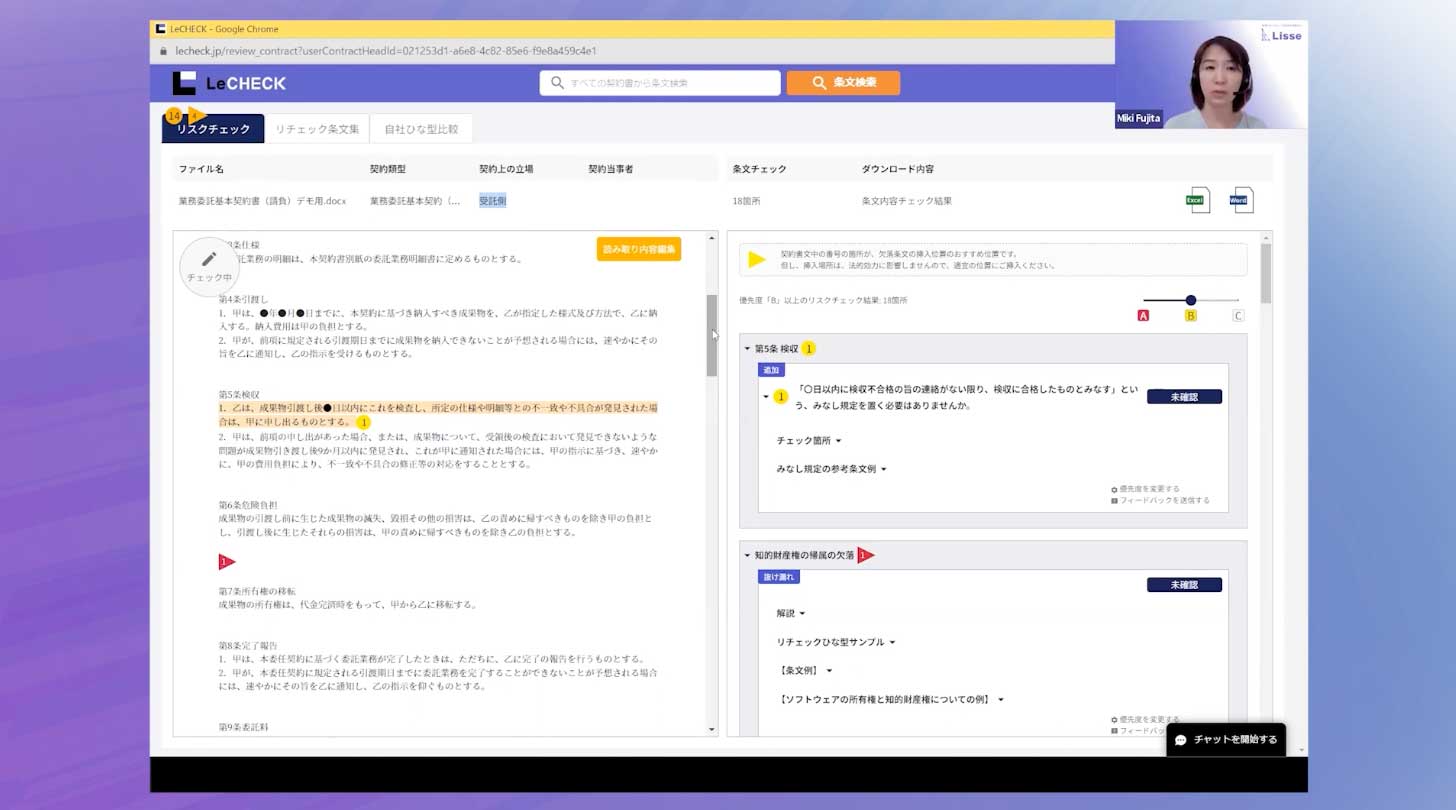1456x810 pixels.
Task: Download the check results as Word
Action: [x=1241, y=200]
